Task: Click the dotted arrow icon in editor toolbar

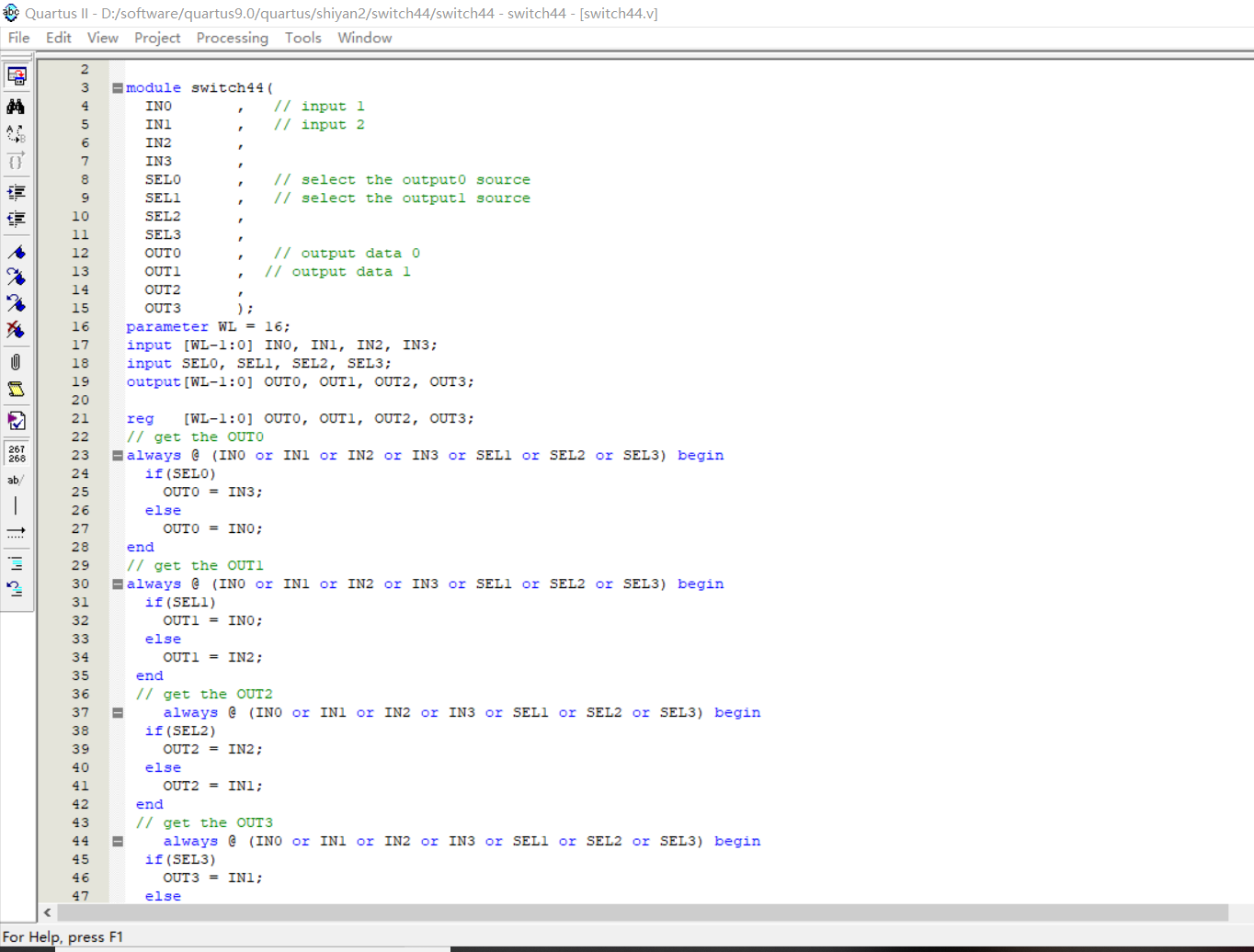Action: pos(16,532)
